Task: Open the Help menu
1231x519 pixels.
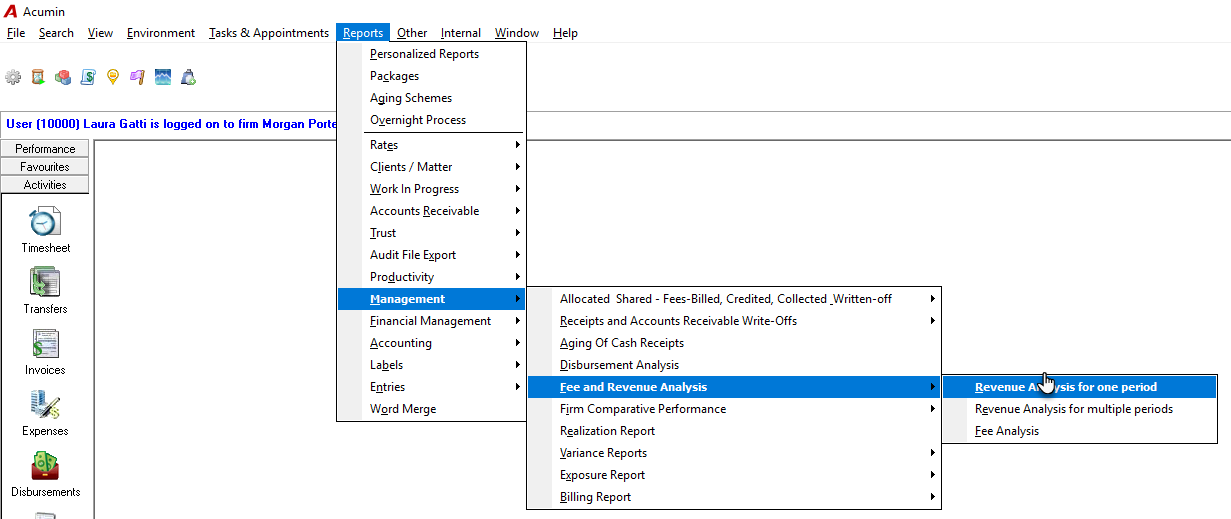Action: (565, 33)
